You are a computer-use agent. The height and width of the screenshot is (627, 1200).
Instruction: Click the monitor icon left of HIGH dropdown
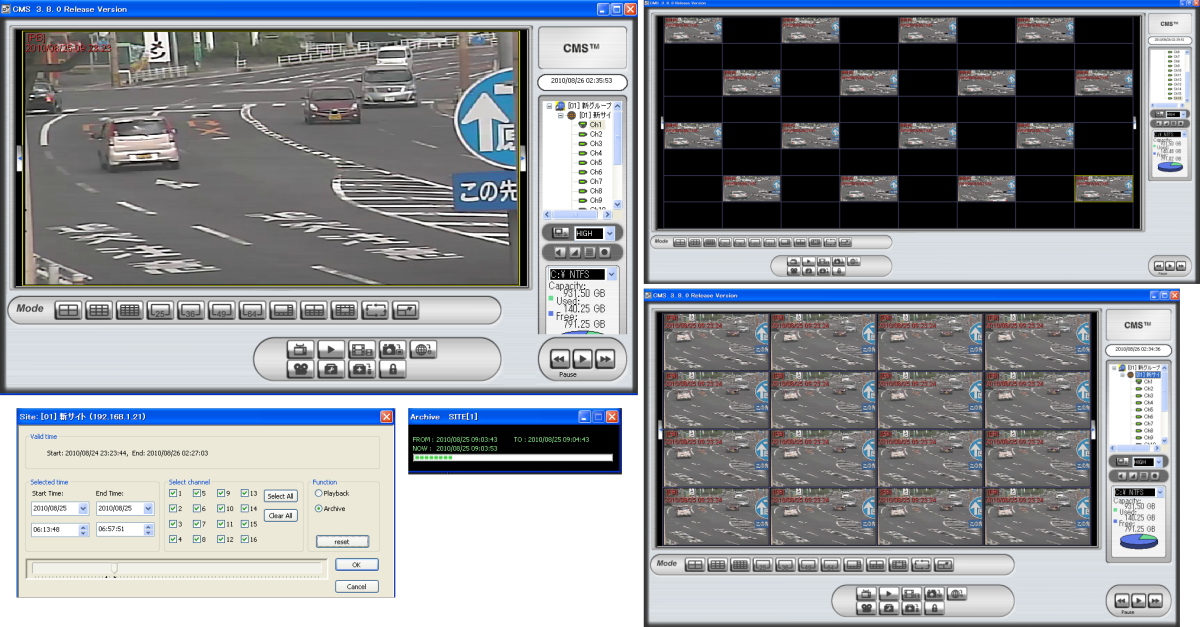[560, 233]
